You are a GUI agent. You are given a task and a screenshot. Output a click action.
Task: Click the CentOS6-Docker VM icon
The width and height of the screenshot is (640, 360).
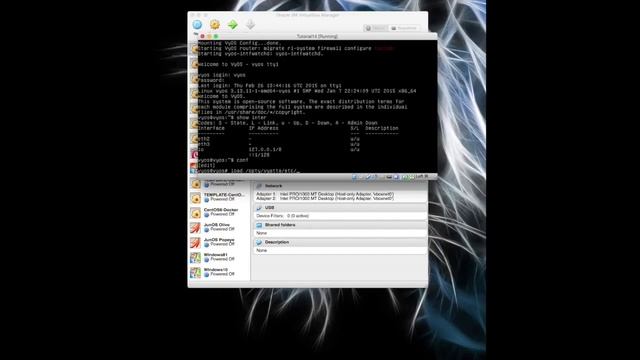tap(196, 213)
